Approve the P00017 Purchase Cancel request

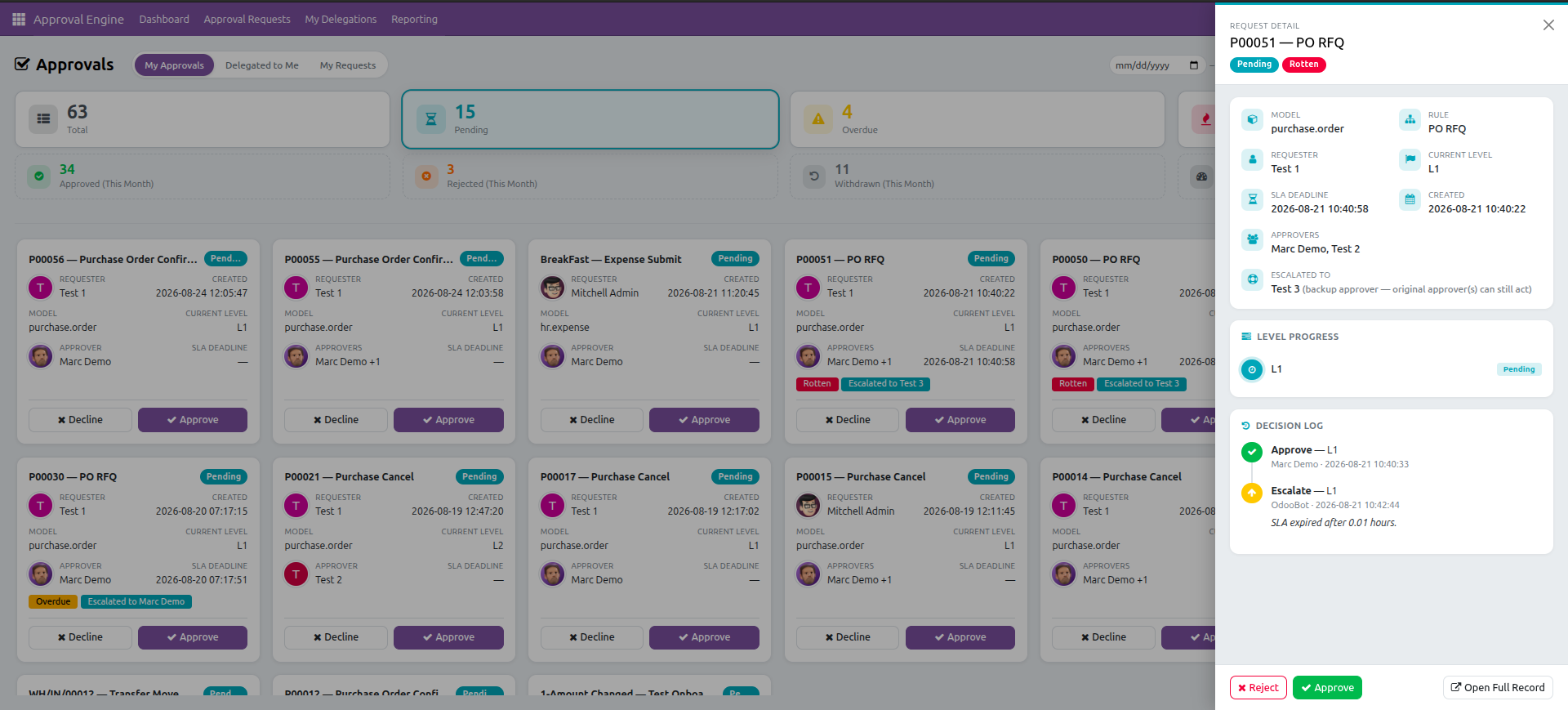coord(704,637)
